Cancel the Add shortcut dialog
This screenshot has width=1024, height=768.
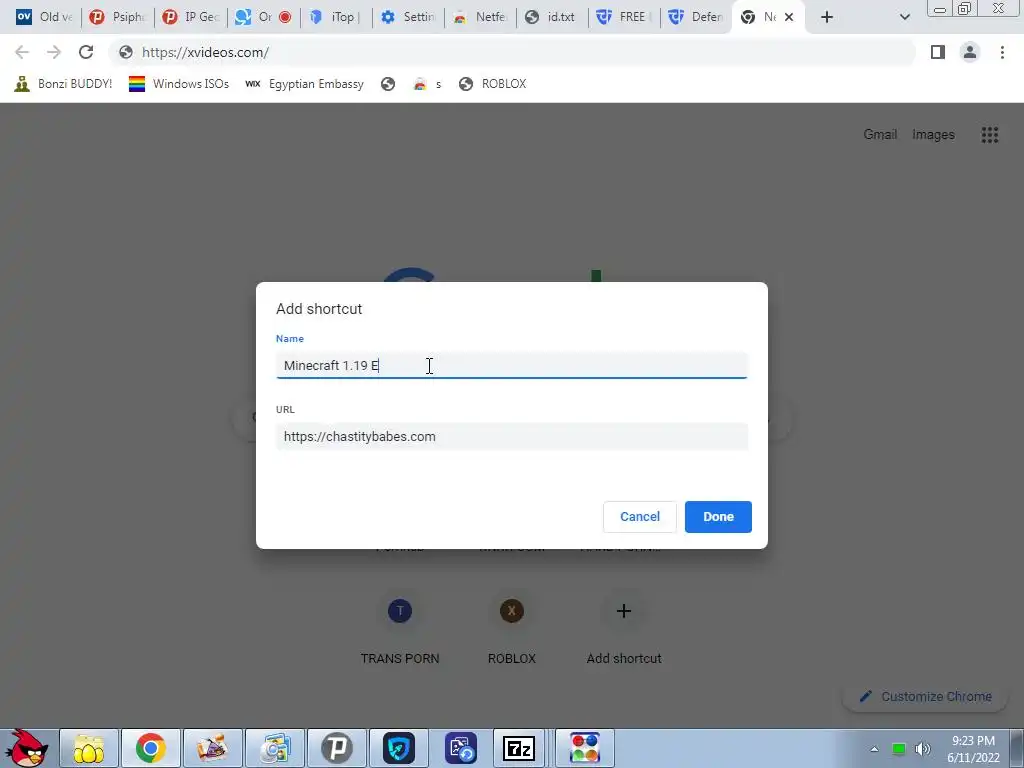pyautogui.click(x=639, y=517)
